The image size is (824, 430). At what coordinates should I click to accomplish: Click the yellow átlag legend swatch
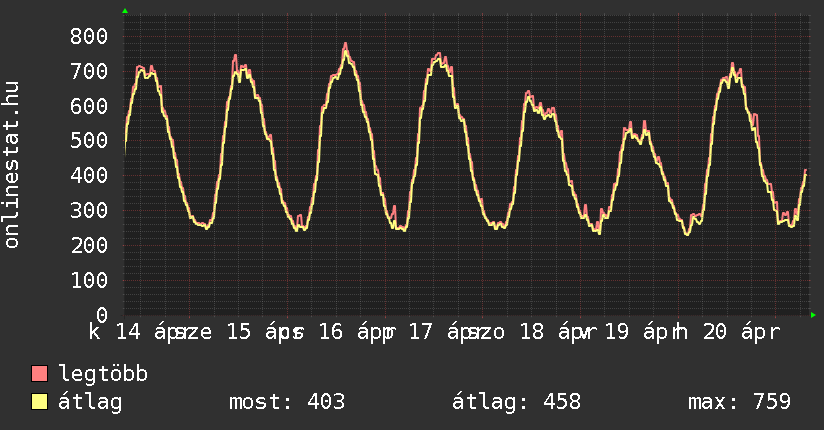pos(40,403)
